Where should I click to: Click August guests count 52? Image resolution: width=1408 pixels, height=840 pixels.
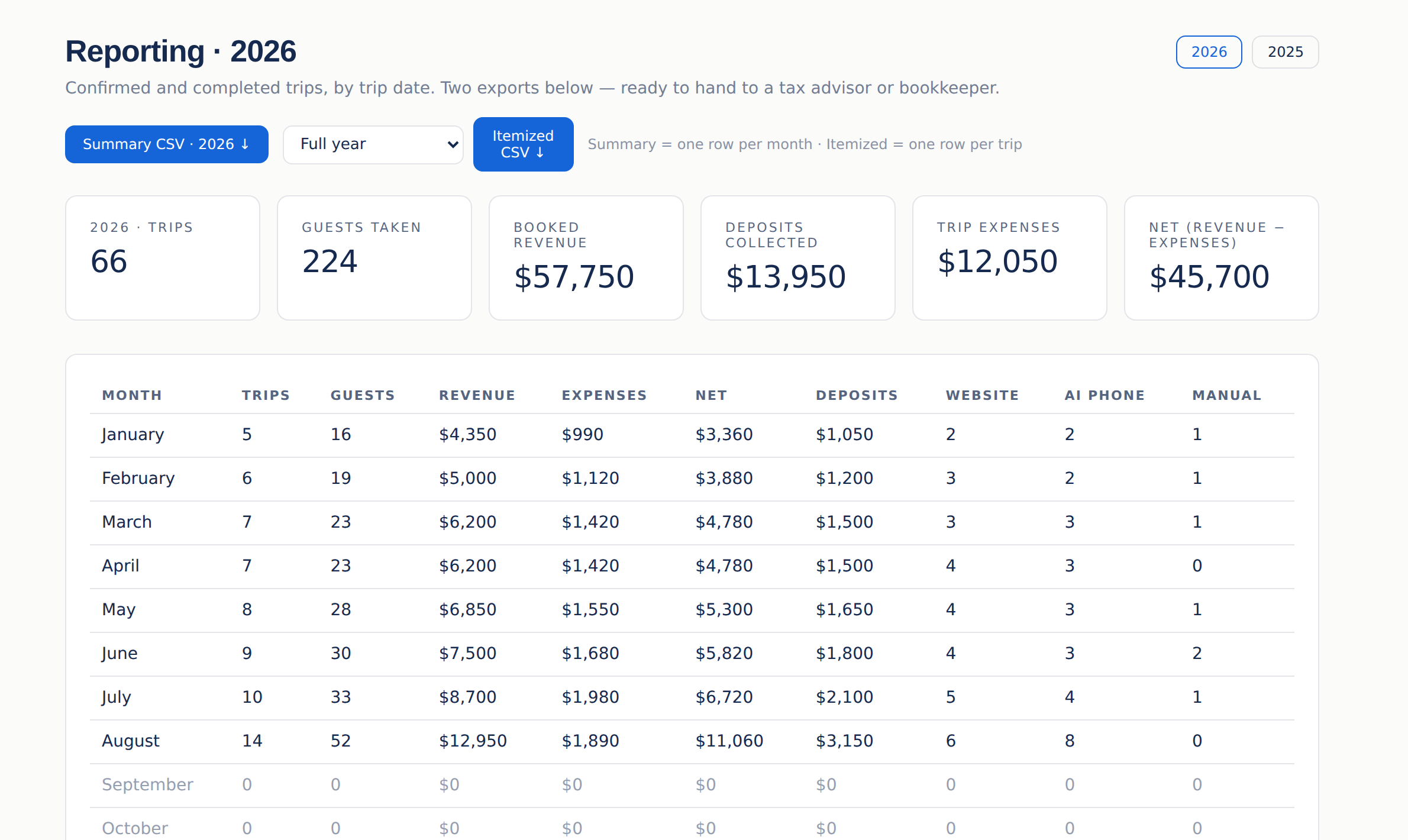pyautogui.click(x=341, y=741)
